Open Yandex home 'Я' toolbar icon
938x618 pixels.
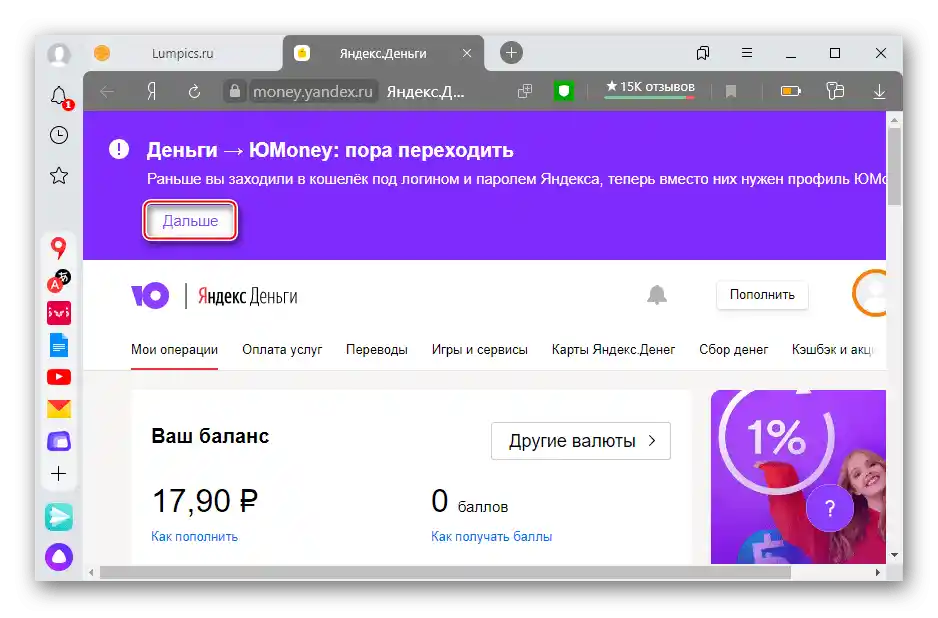click(151, 92)
